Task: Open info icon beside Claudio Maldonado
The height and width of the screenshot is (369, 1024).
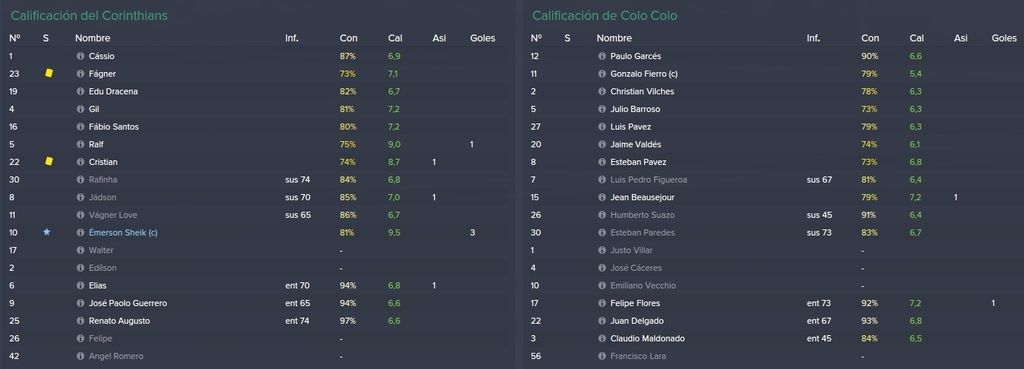Action: (x=602, y=338)
